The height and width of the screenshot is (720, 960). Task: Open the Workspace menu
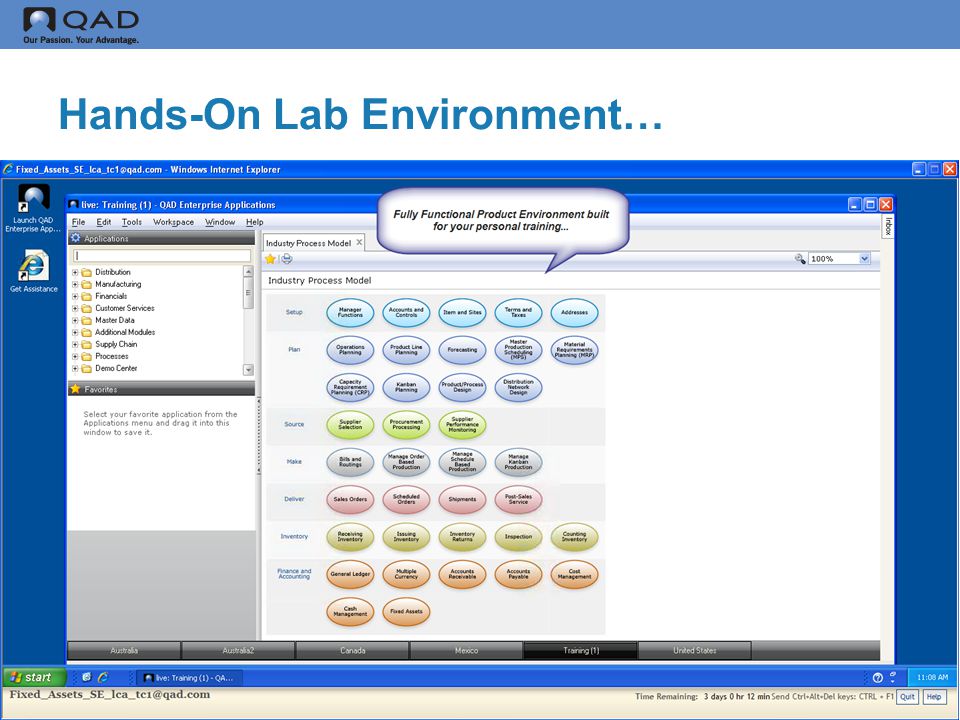point(173,222)
